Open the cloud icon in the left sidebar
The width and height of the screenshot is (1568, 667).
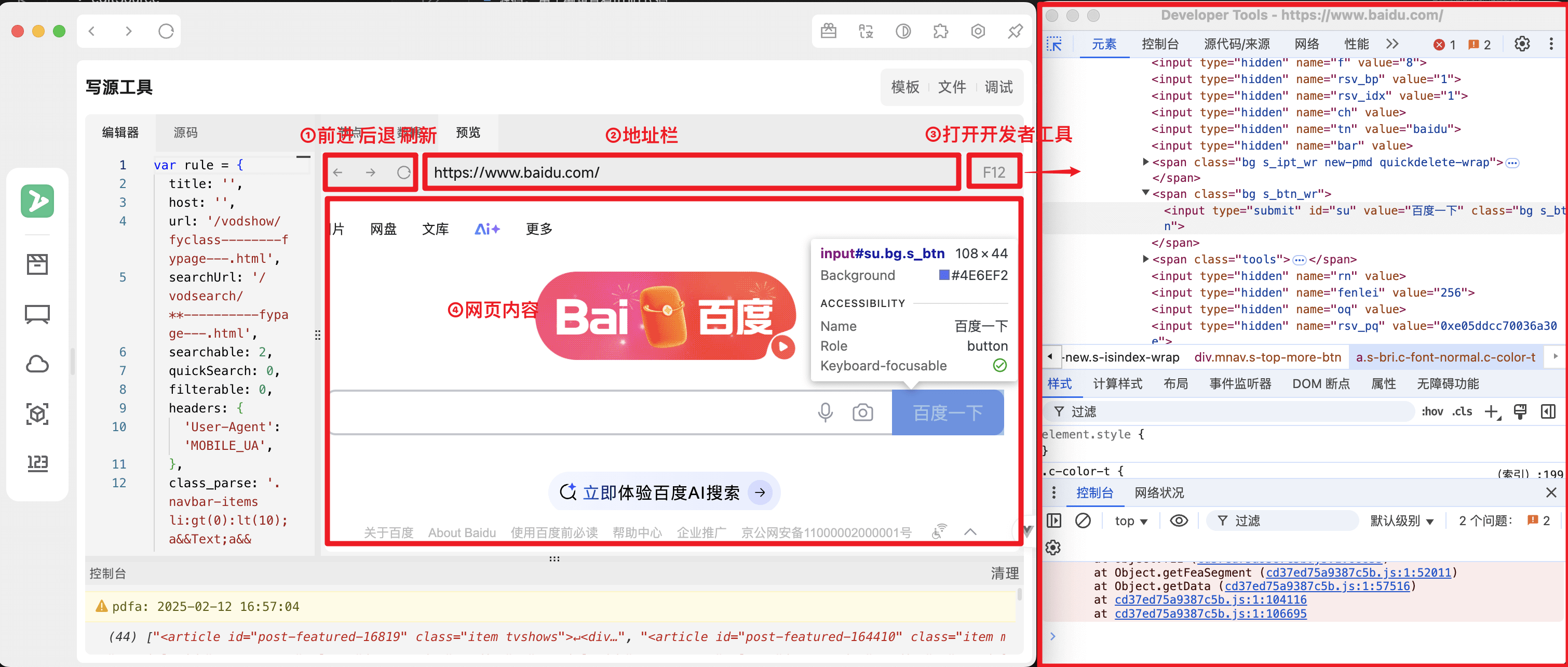(x=37, y=364)
